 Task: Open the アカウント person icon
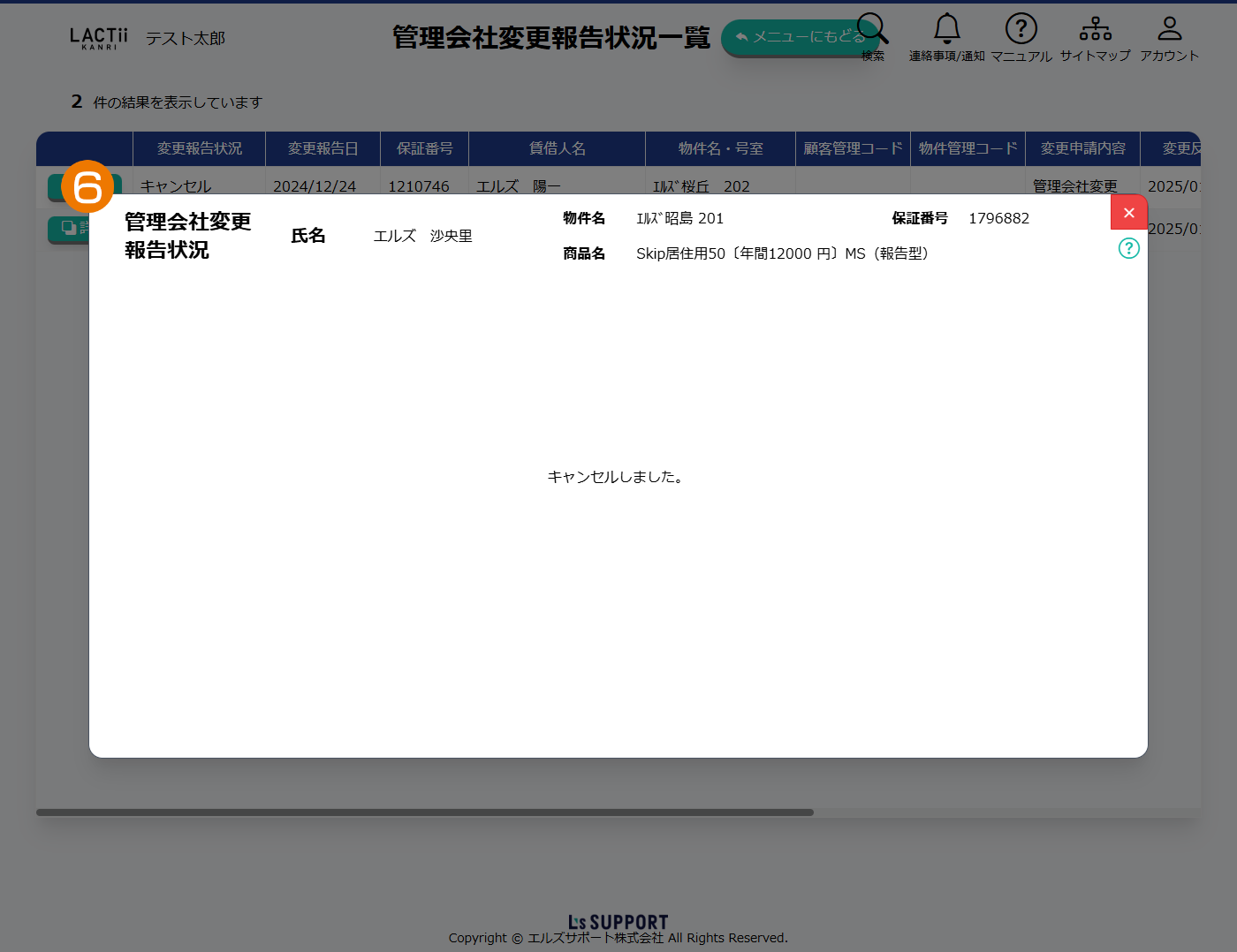[1169, 30]
